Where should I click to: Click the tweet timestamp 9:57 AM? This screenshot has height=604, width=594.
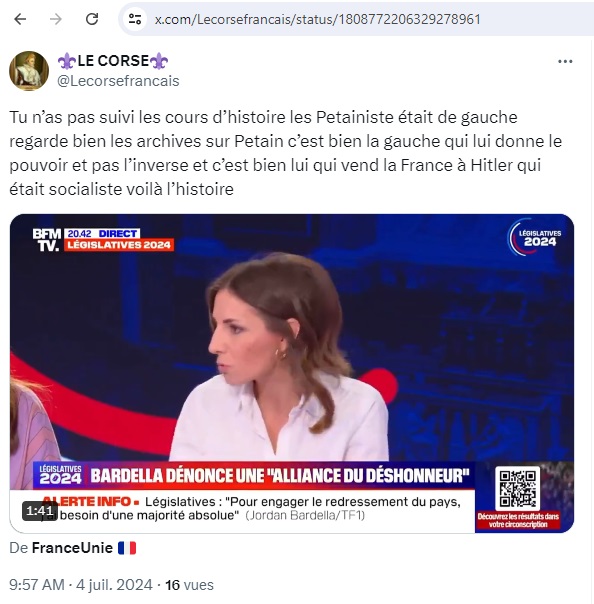click(37, 585)
